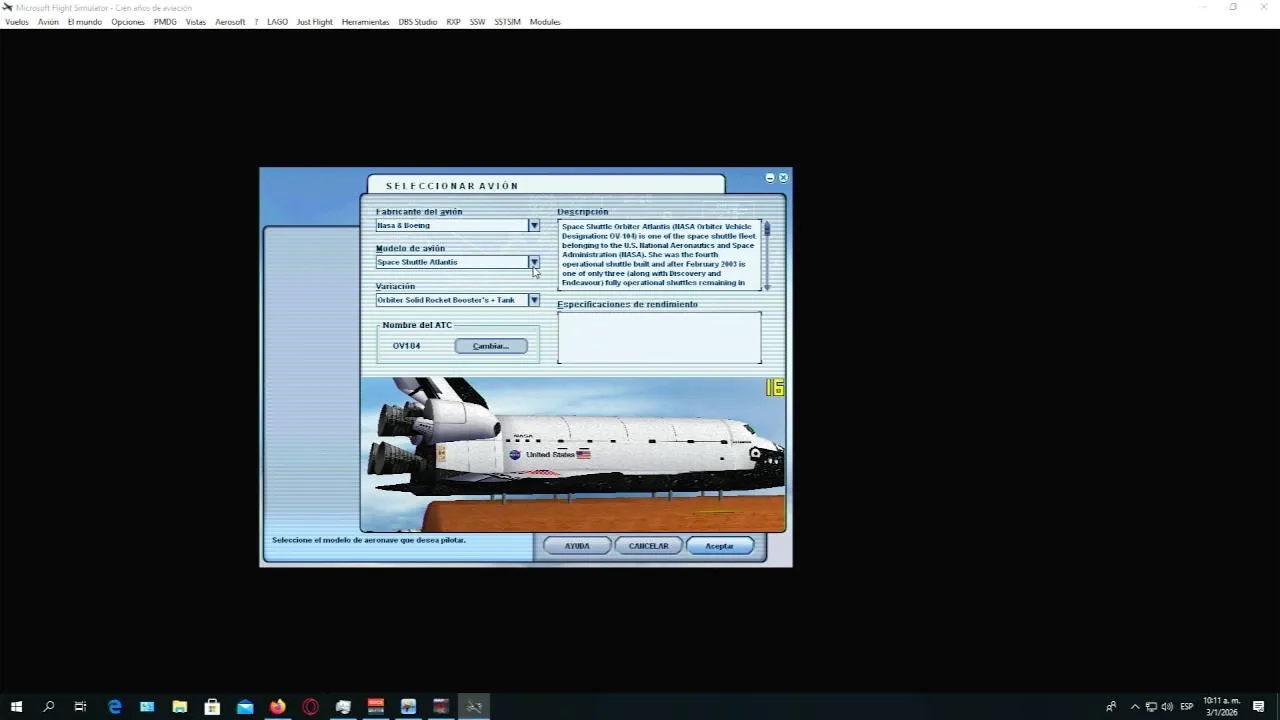Open the Avión menu
The height and width of the screenshot is (720, 1280).
tap(48, 22)
